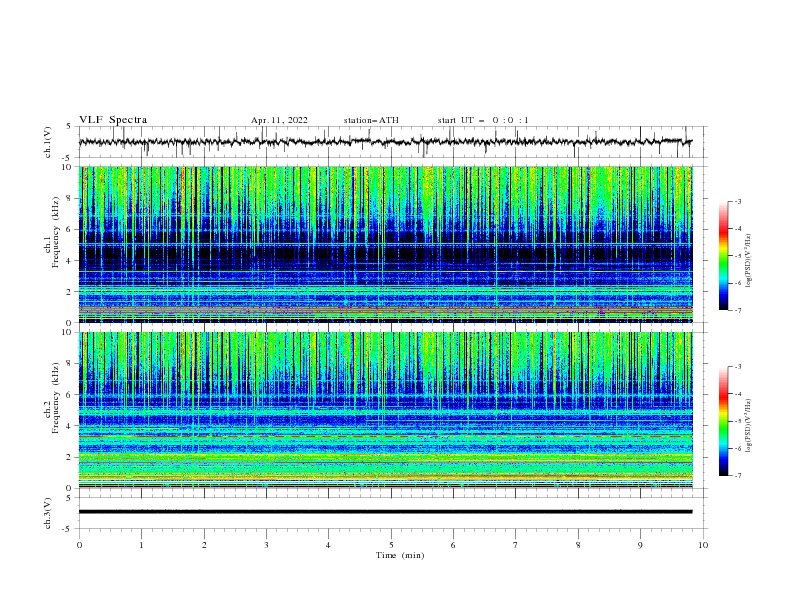The width and height of the screenshot is (792, 612).
Task: Click inside the ch.1 spectrogram panel
Action: 385,244
